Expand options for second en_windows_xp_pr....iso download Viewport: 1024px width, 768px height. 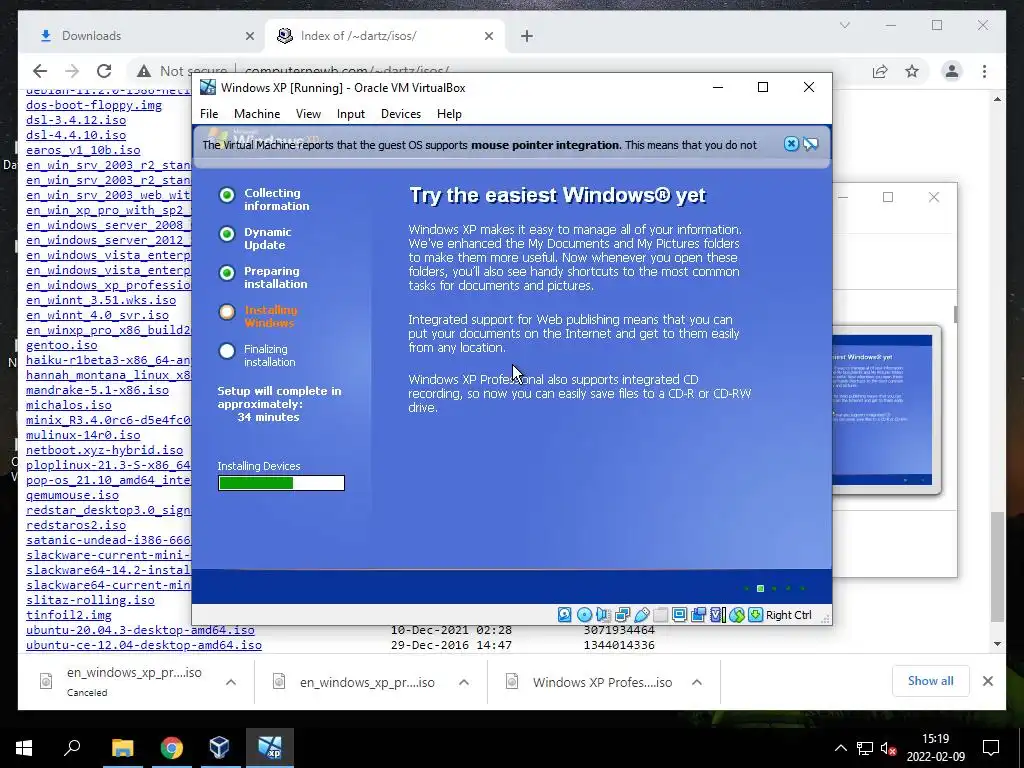pos(464,682)
